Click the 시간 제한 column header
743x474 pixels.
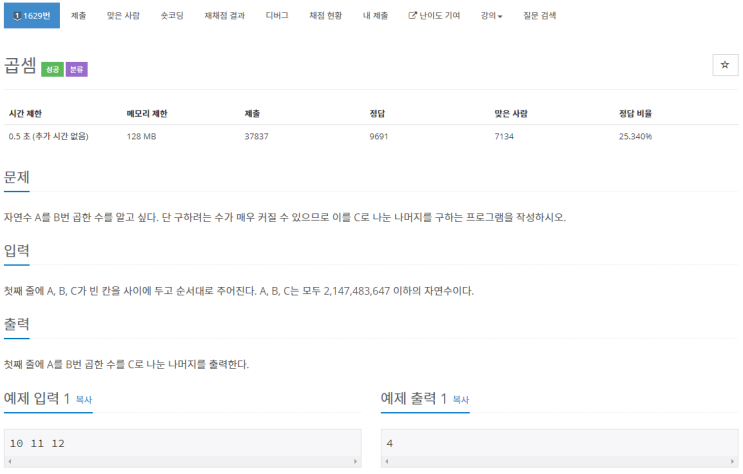tap(25, 113)
